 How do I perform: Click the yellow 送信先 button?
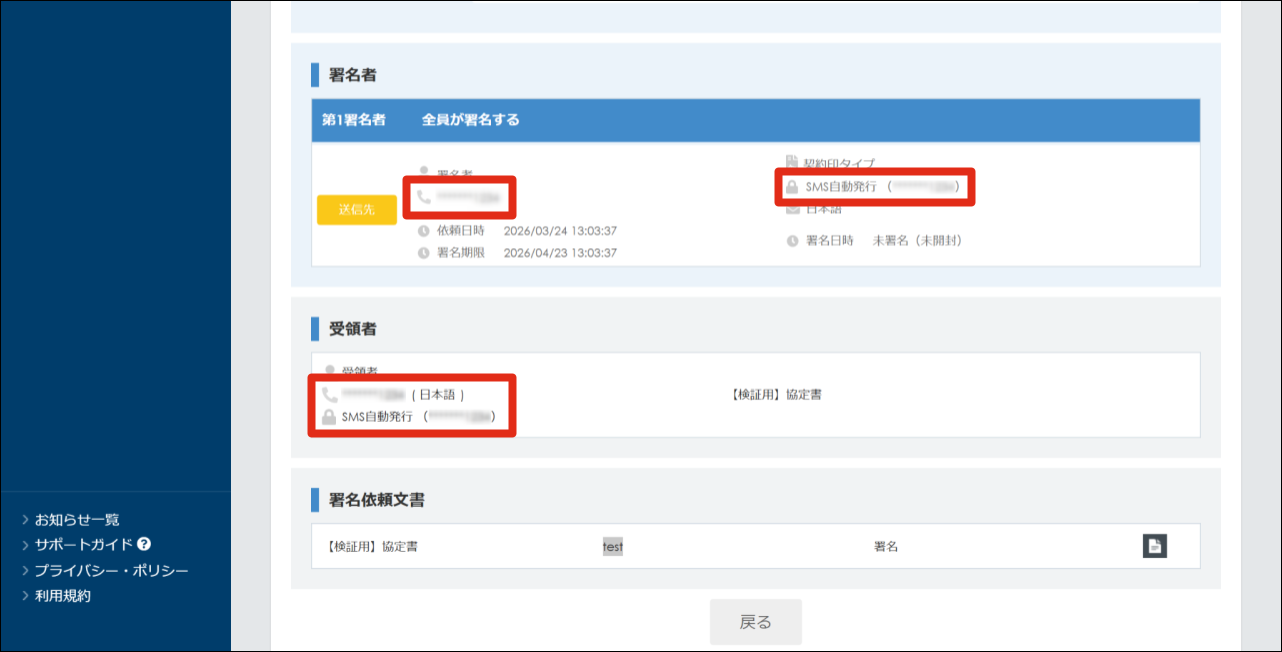click(x=356, y=210)
